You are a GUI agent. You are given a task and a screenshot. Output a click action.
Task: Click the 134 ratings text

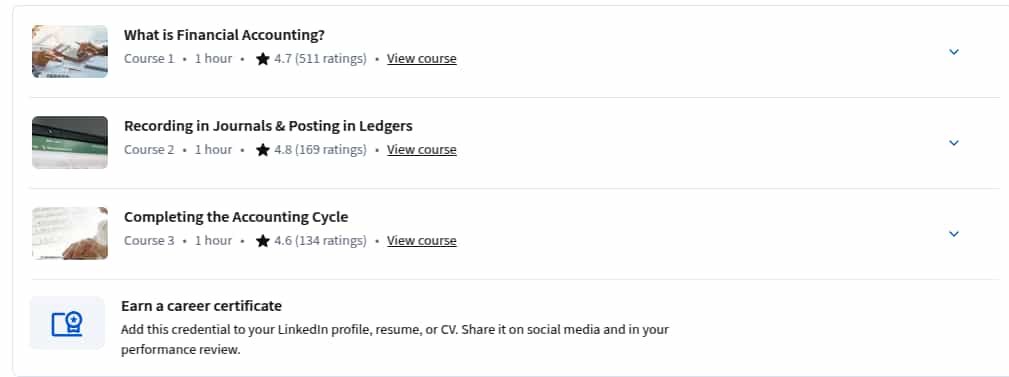coord(331,241)
